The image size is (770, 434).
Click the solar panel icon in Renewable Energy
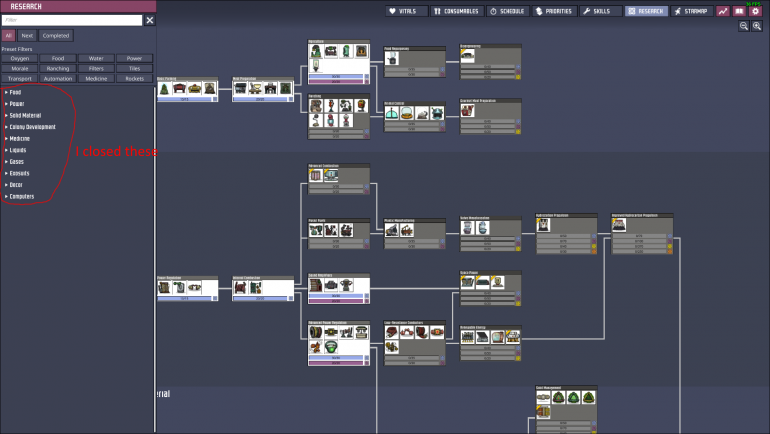483,337
